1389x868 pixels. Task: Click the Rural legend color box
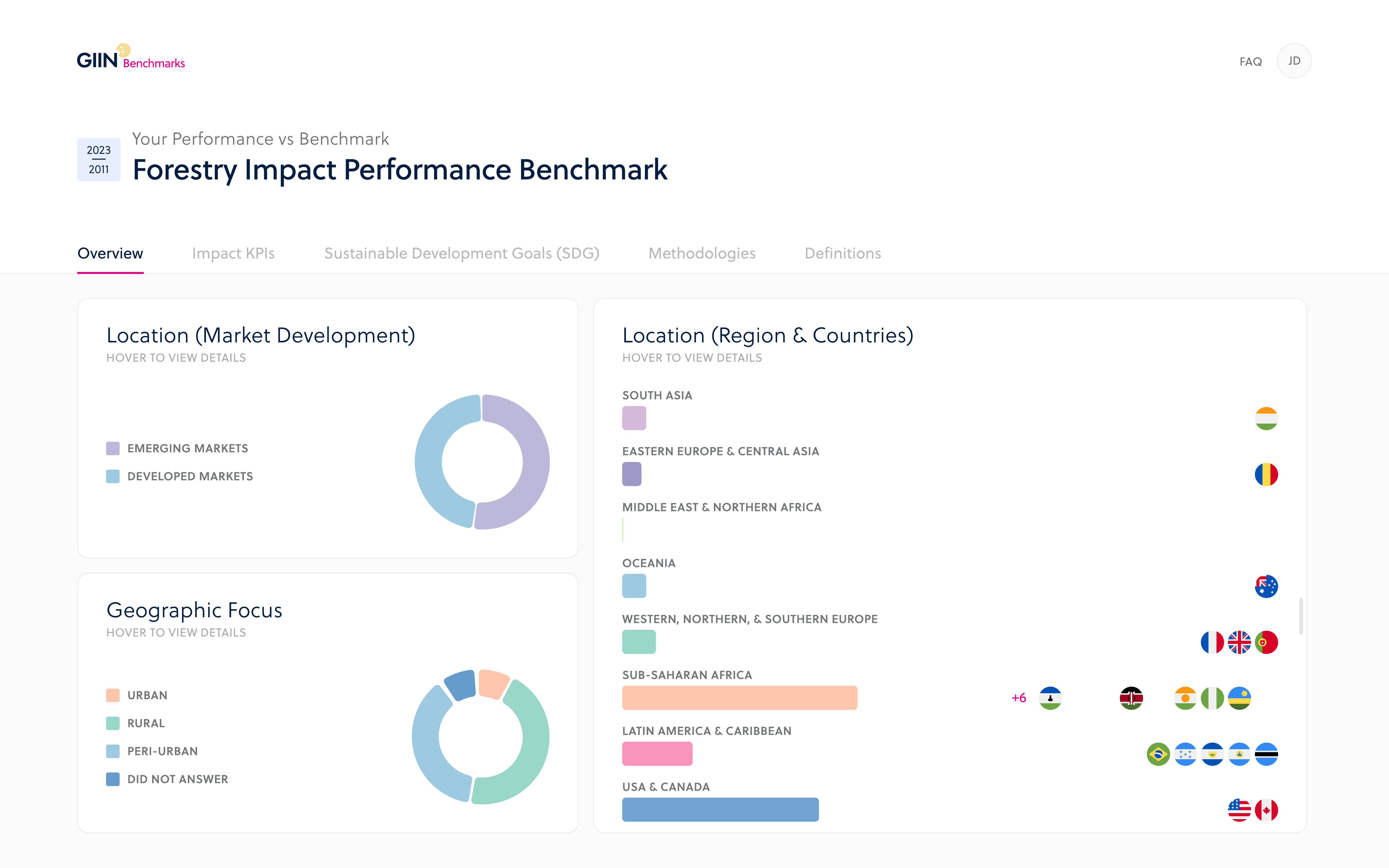[113, 723]
